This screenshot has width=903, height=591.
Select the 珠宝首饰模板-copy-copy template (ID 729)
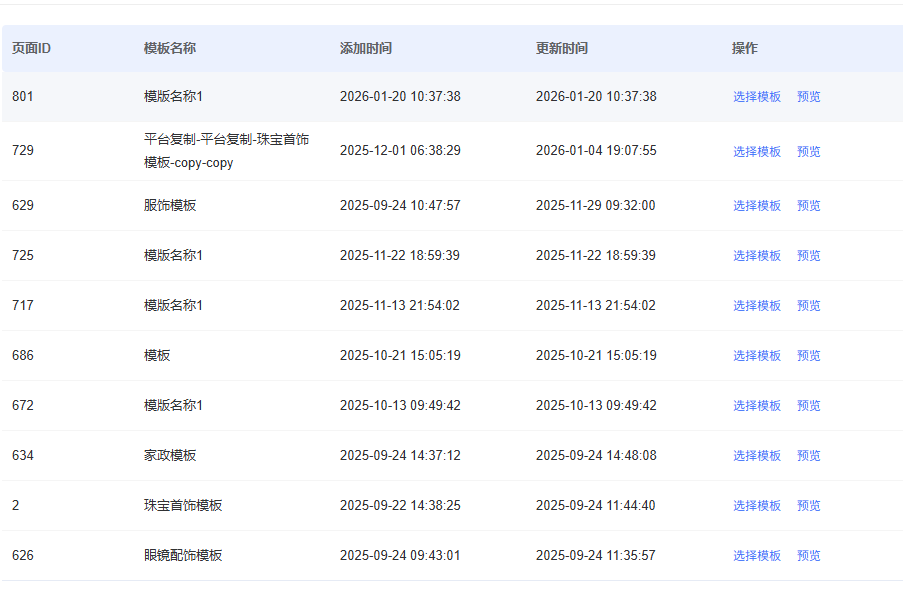(756, 152)
